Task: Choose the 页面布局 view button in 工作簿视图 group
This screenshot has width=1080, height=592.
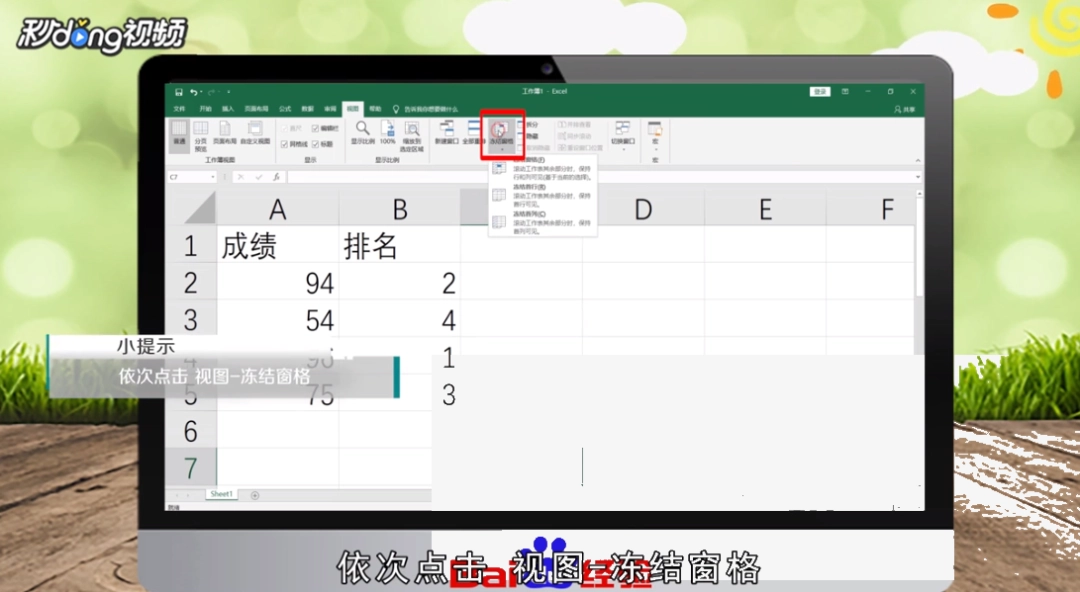Action: [x=225, y=133]
